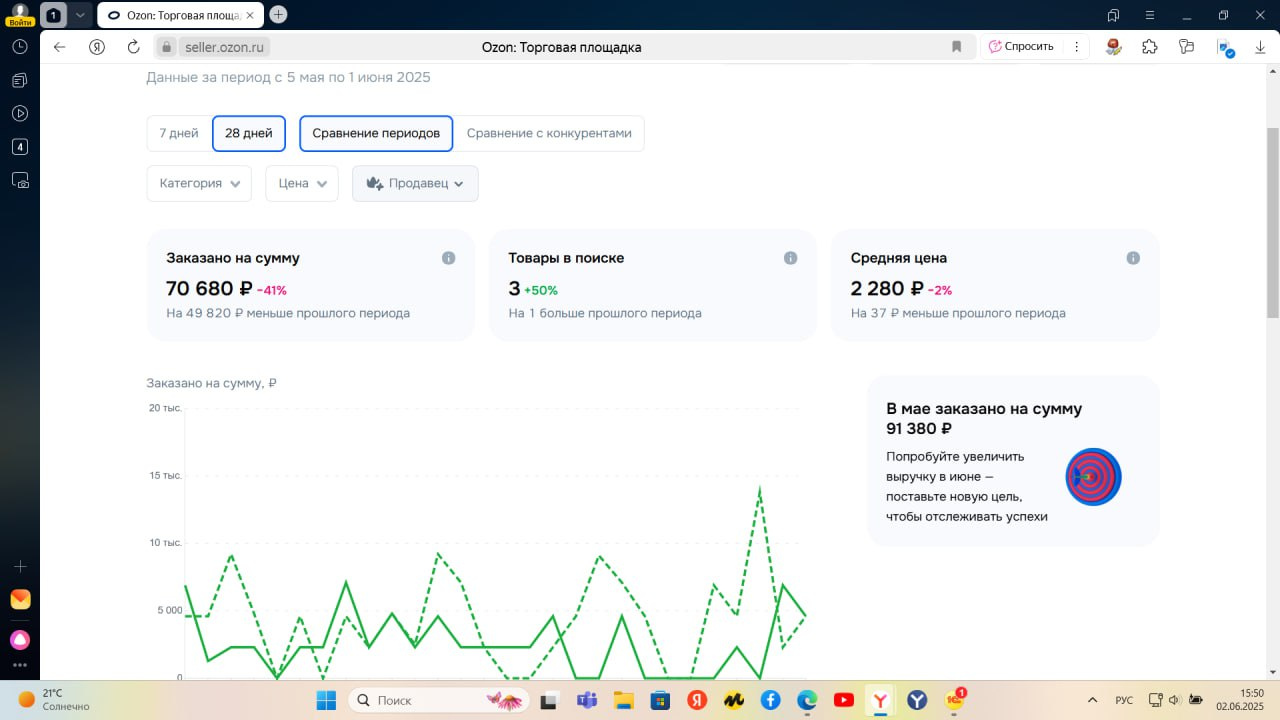Open info tooltip for Средняя цена
The width and height of the screenshot is (1280, 720).
coord(1132,258)
